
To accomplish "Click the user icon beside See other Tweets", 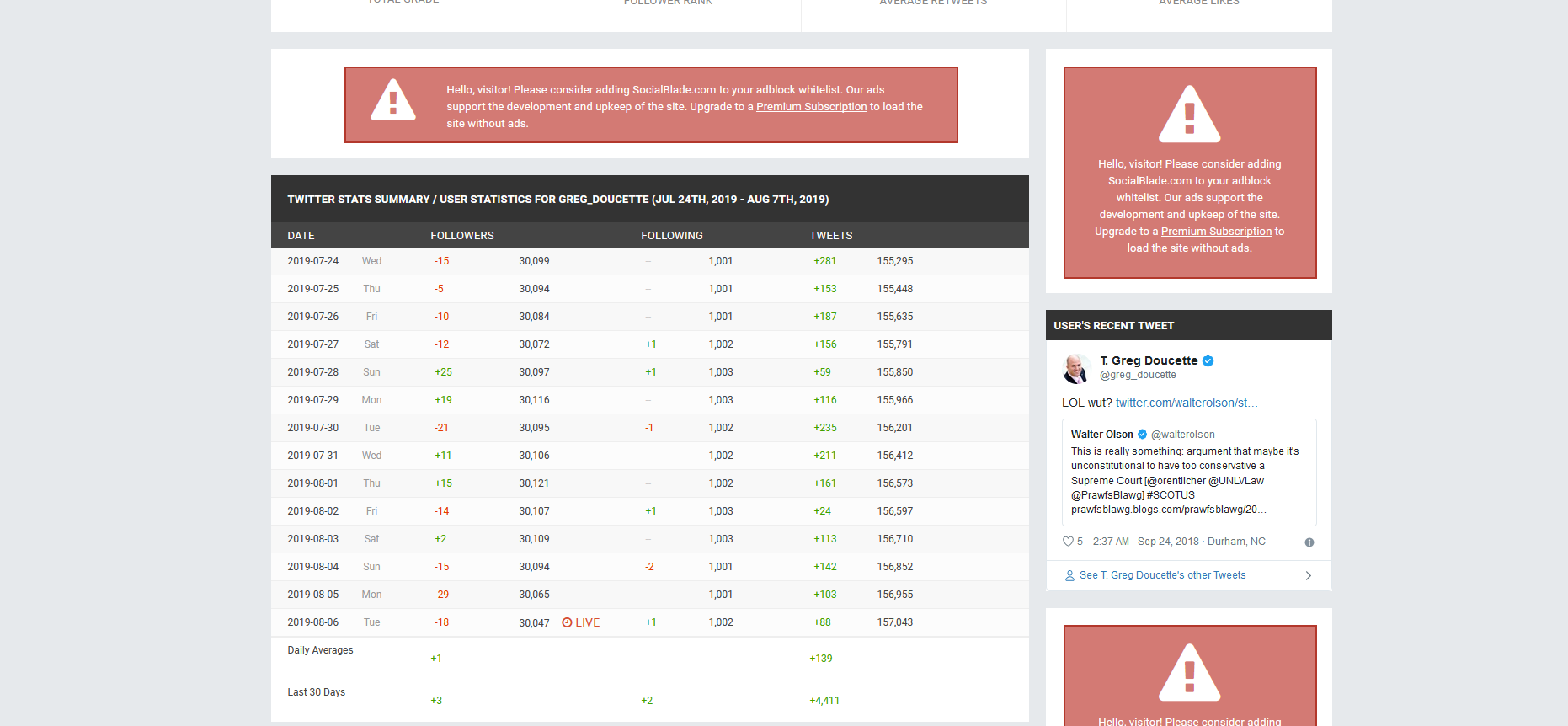I will (1069, 575).
